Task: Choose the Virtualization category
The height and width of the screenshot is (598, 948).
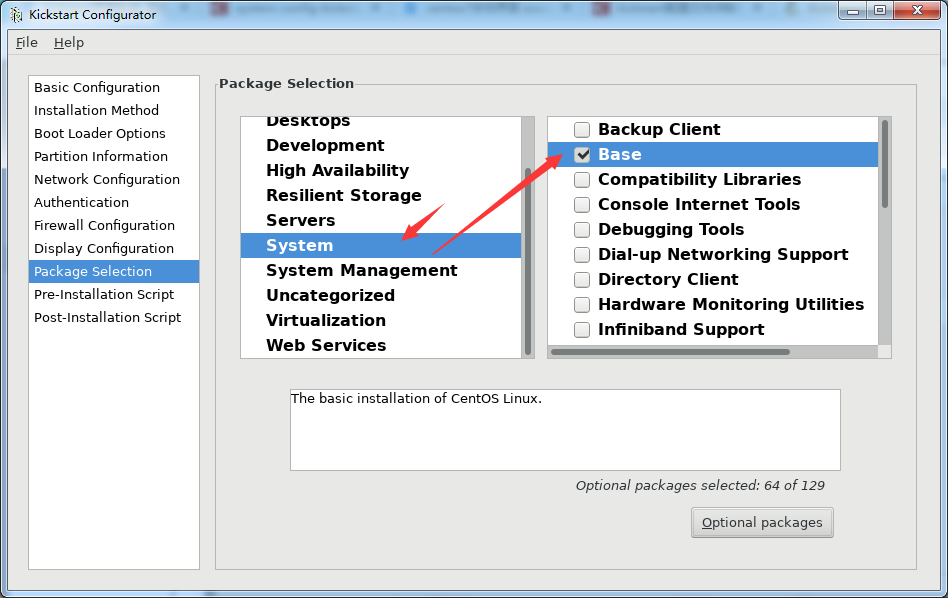Action: click(x=381, y=320)
